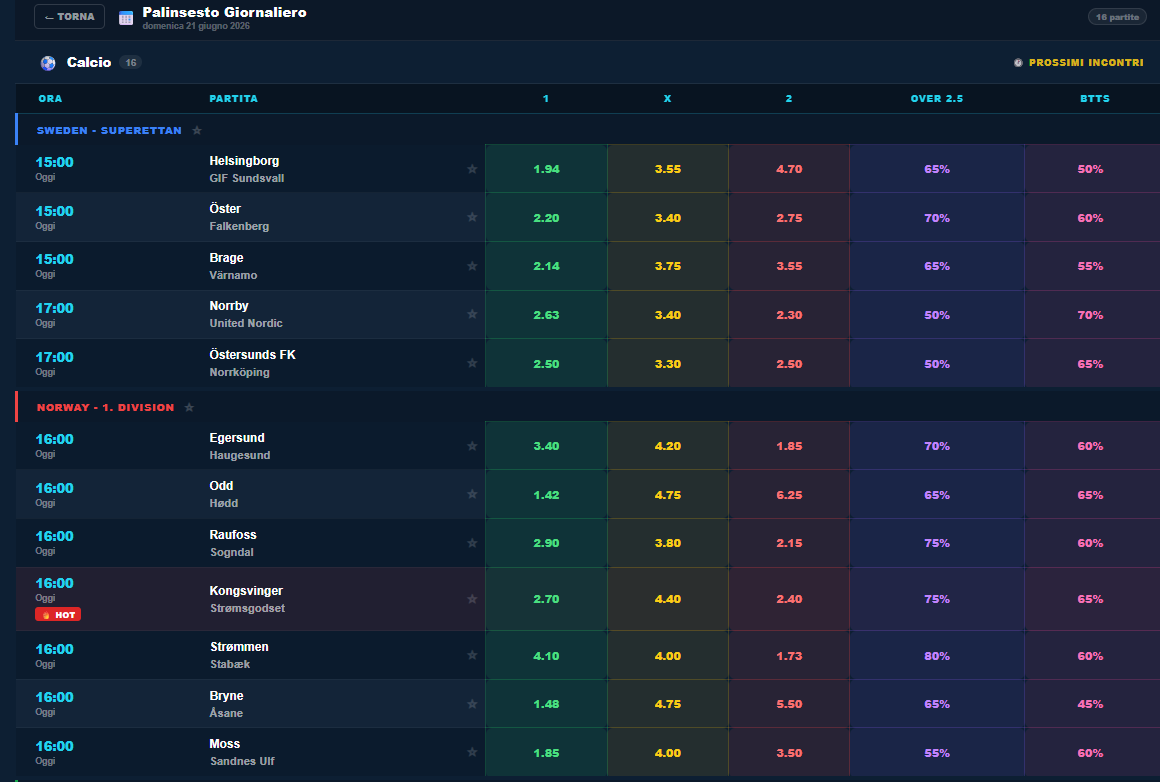The width and height of the screenshot is (1160, 782).
Task: Star the Öster vs Falkenberg match
Action: [x=472, y=217]
